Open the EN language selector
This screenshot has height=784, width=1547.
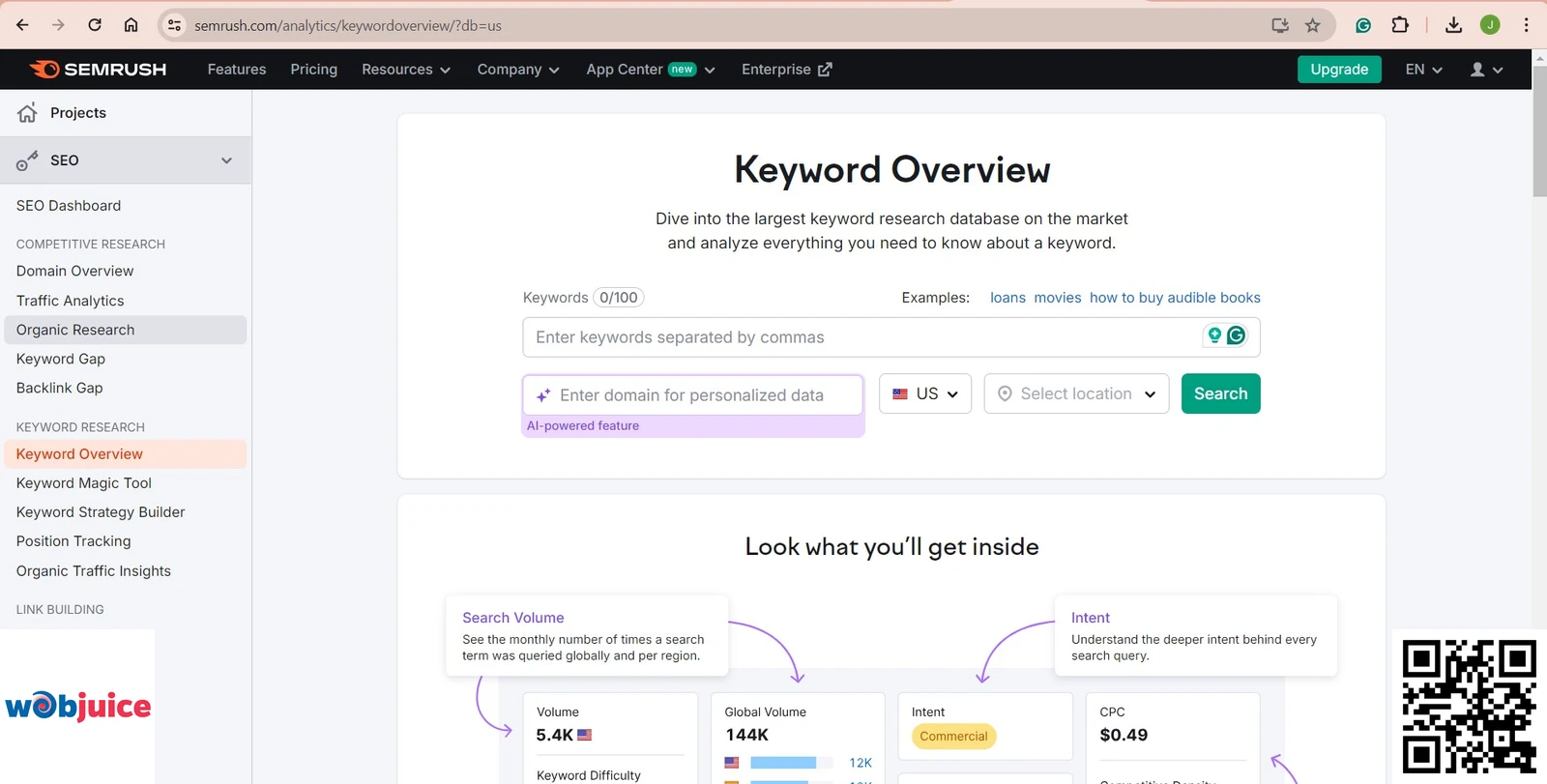click(1423, 70)
